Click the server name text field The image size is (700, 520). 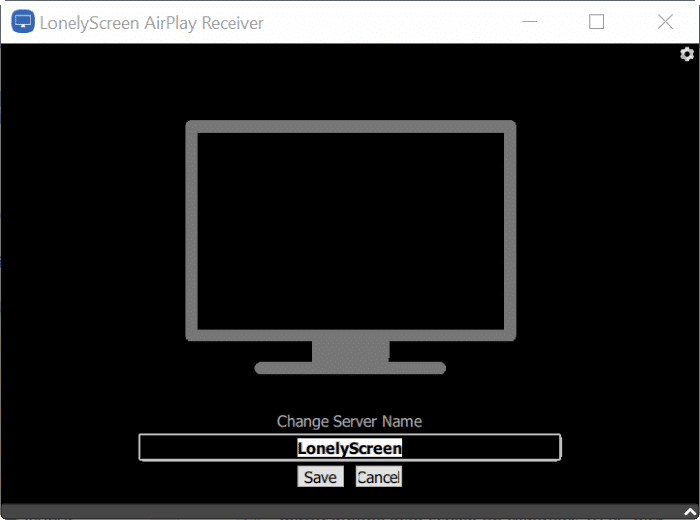tap(350, 447)
